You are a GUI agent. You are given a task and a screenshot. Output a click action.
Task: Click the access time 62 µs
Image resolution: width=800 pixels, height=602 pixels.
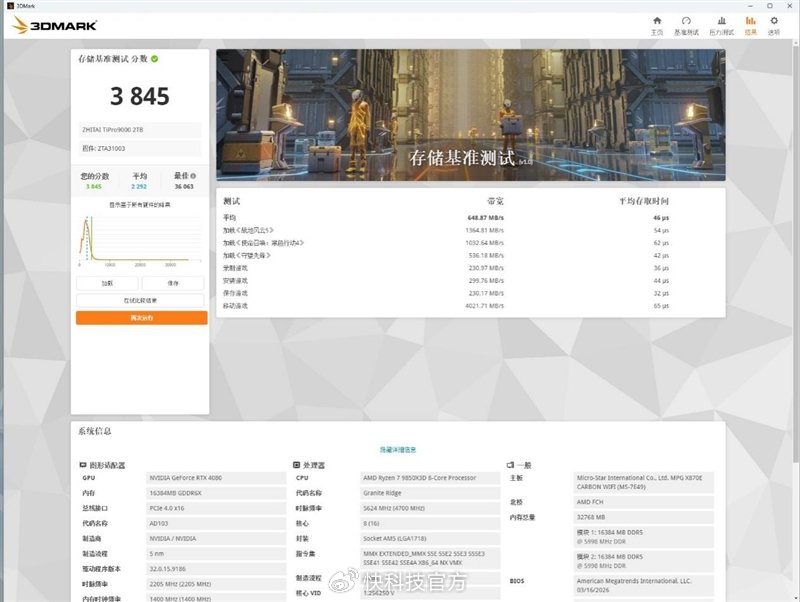[661, 243]
